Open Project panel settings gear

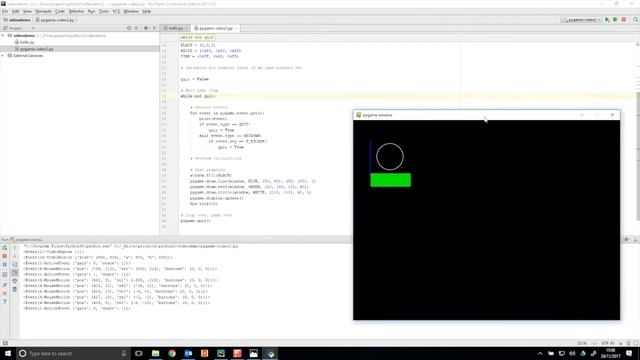(x=146, y=28)
